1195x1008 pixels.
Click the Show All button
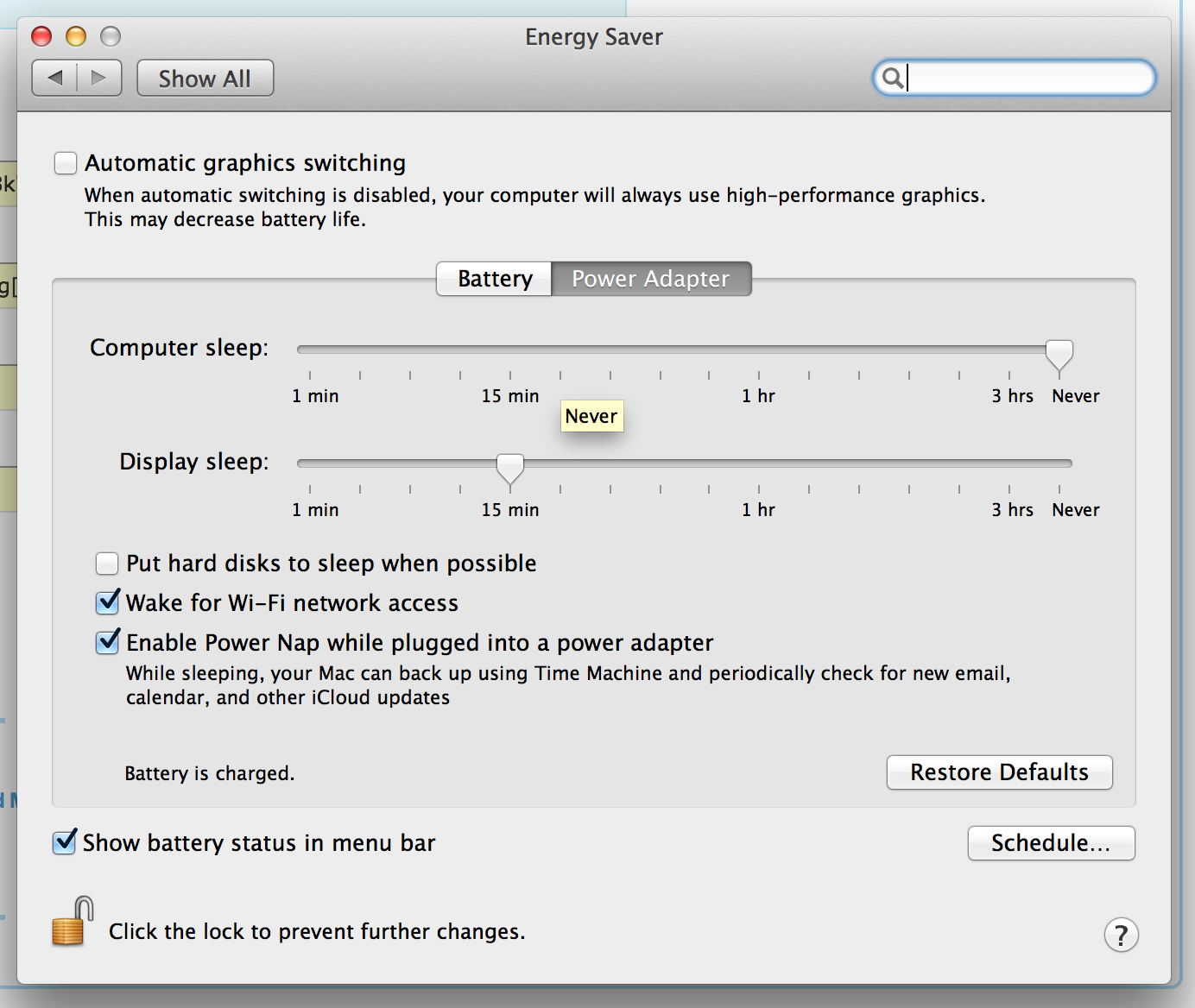tap(205, 79)
